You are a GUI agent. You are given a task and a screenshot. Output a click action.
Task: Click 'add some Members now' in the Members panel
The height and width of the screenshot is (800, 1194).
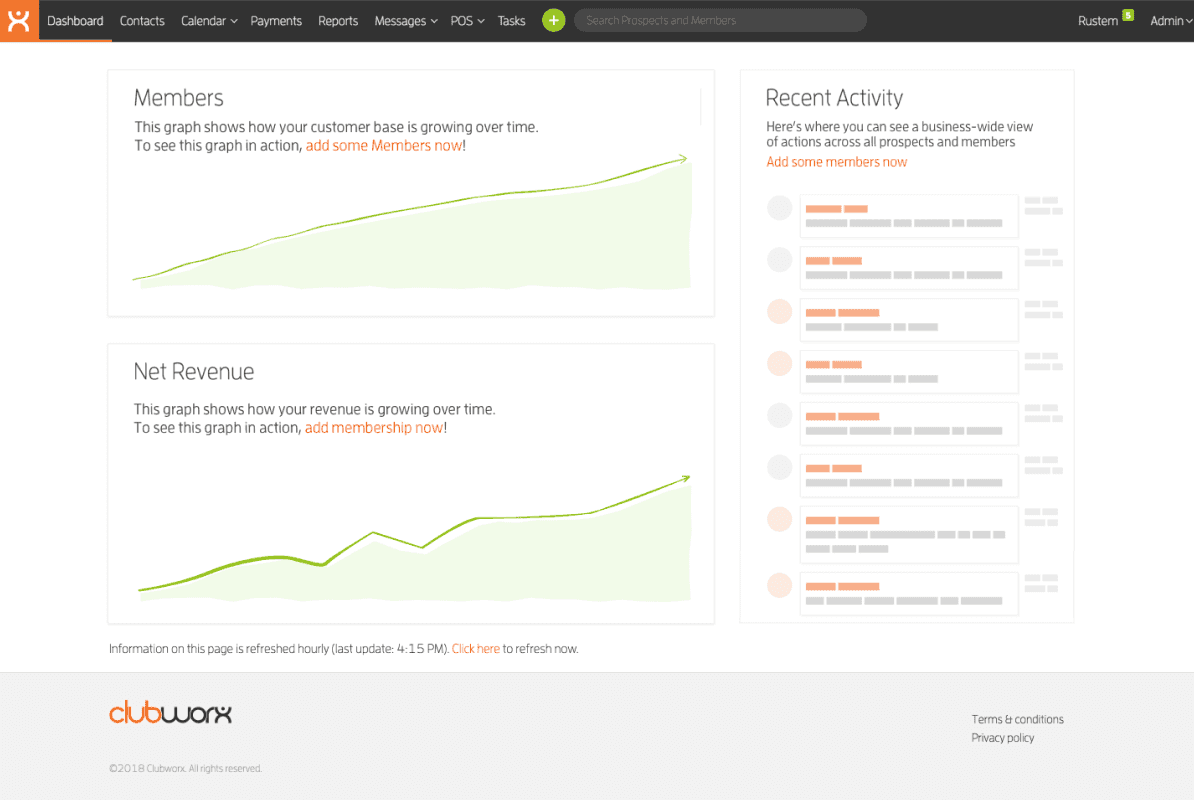coord(384,144)
